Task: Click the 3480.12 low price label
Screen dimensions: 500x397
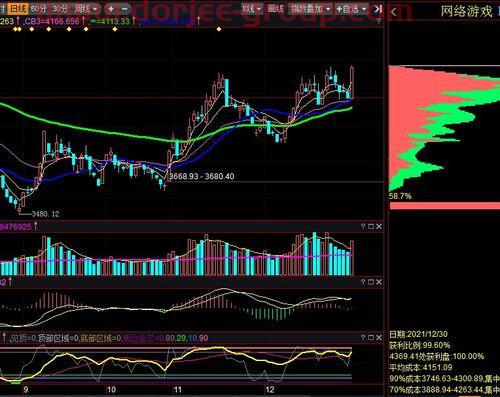Action: [45, 214]
